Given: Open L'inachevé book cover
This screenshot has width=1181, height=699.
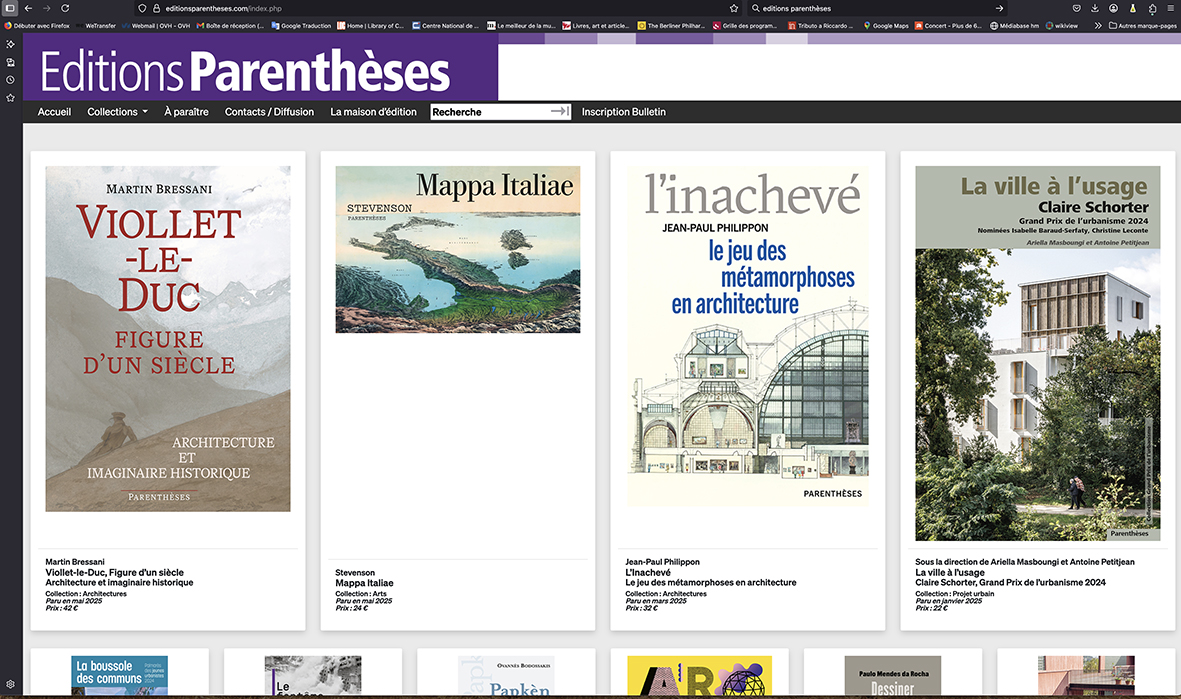Looking at the screenshot, I should [748, 336].
